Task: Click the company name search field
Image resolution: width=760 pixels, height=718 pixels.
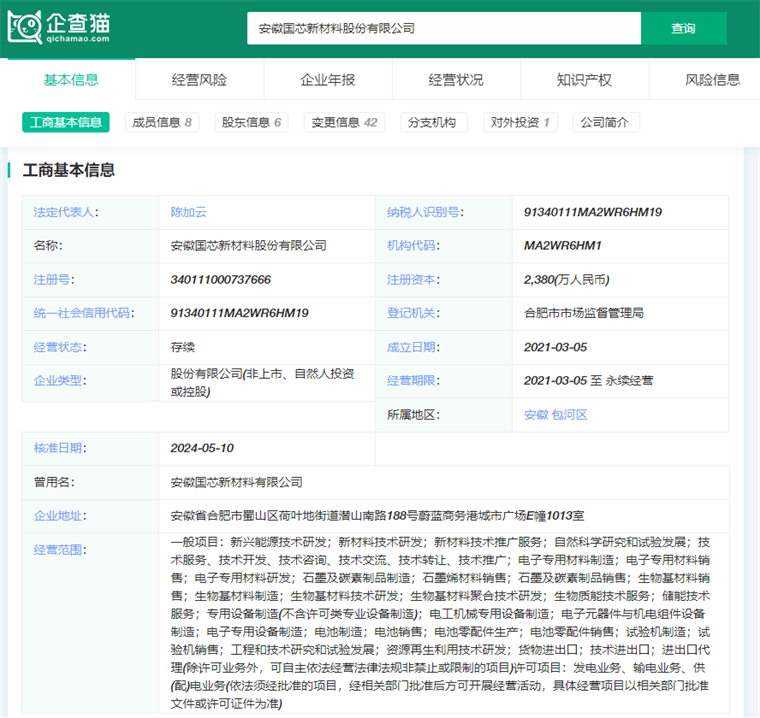Action: point(444,28)
